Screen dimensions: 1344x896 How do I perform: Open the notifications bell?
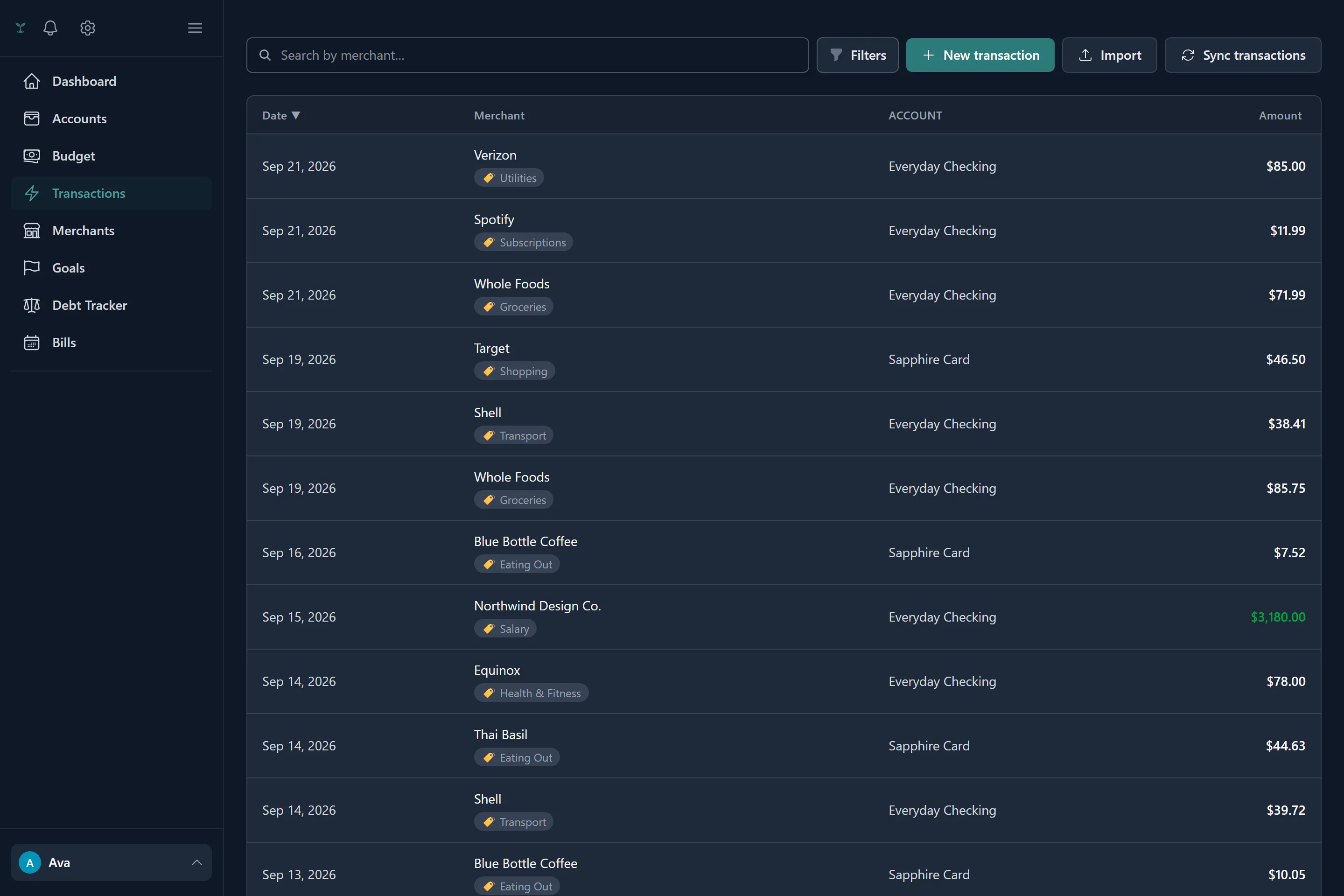[50, 28]
